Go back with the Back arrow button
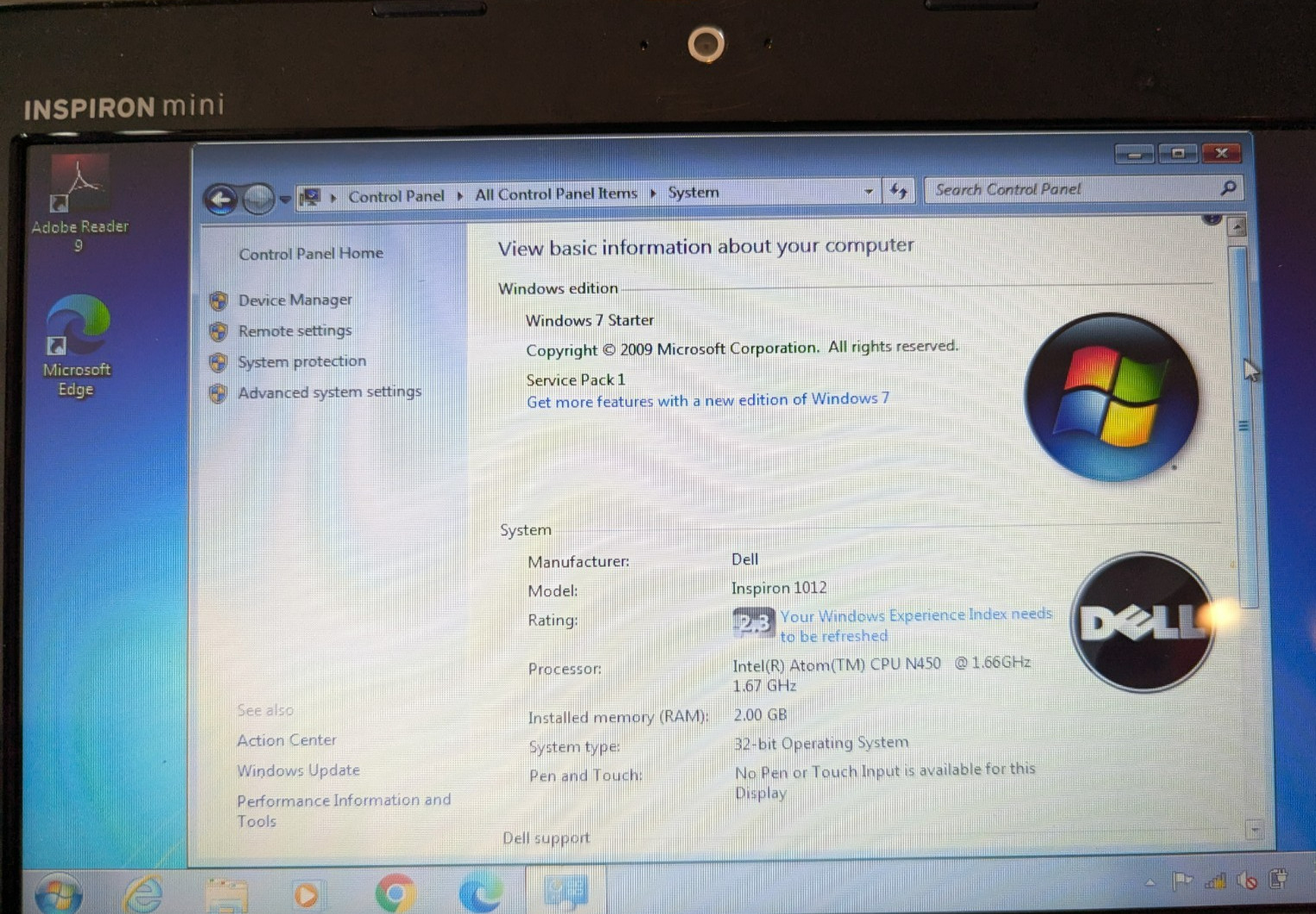 (x=221, y=200)
